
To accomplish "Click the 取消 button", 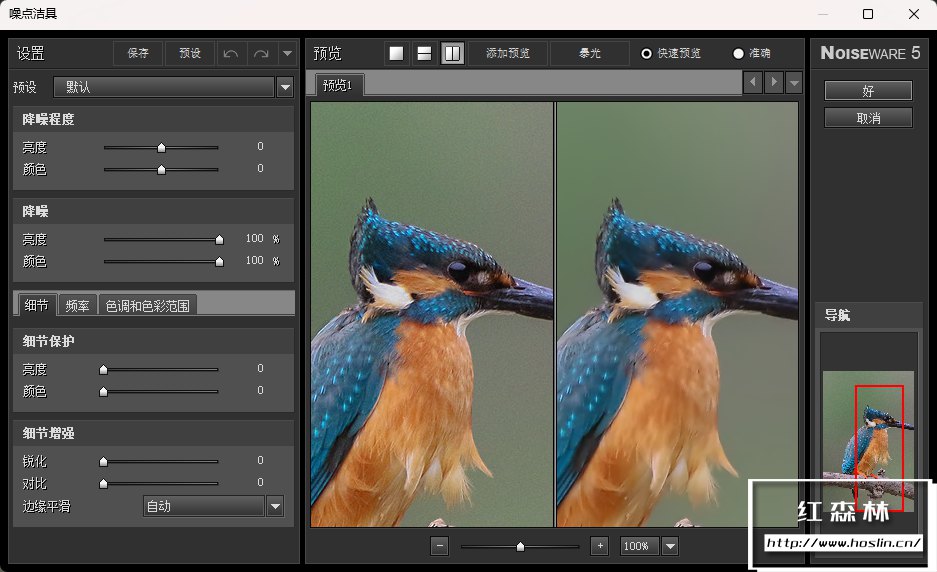I will pyautogui.click(x=868, y=118).
